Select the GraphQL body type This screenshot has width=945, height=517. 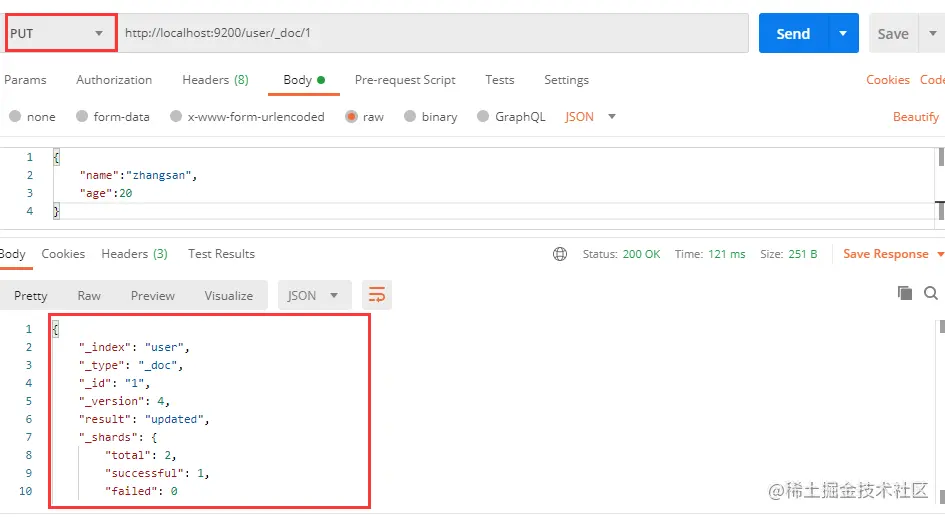click(511, 117)
